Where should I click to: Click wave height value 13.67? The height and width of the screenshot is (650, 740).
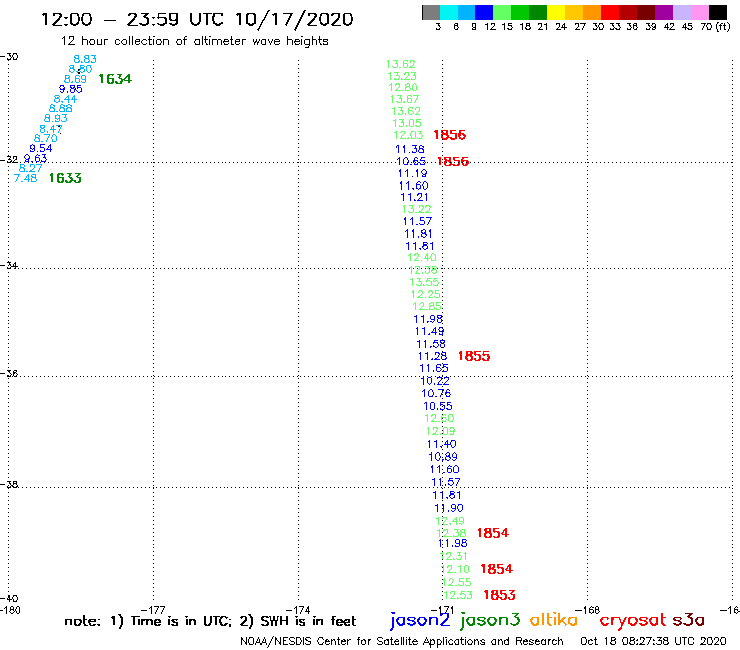click(404, 99)
